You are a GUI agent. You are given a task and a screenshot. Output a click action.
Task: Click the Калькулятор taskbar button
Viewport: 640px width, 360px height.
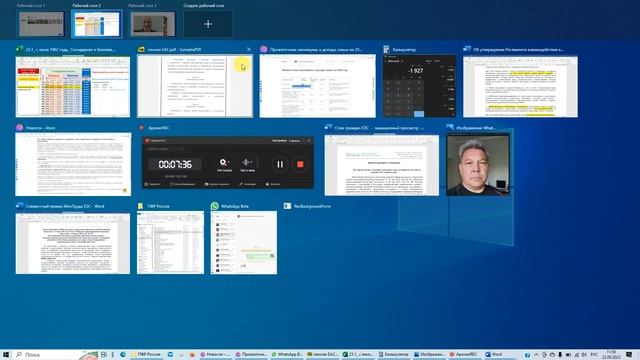(x=394, y=355)
